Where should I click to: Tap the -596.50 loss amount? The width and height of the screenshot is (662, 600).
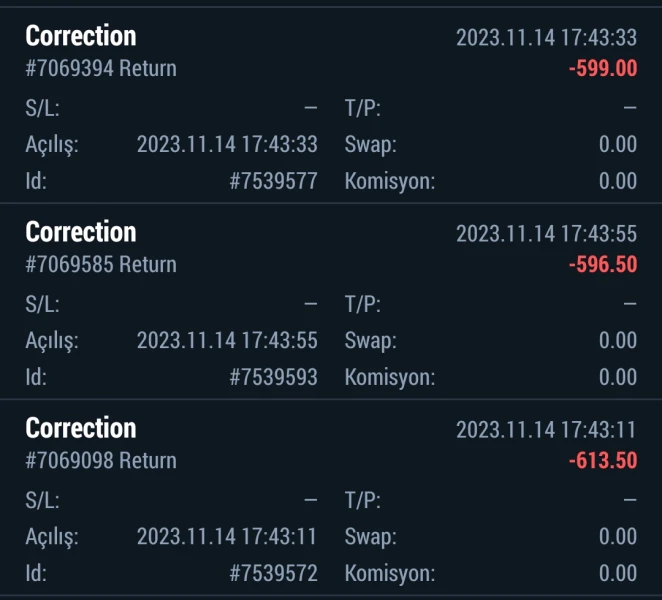(603, 265)
